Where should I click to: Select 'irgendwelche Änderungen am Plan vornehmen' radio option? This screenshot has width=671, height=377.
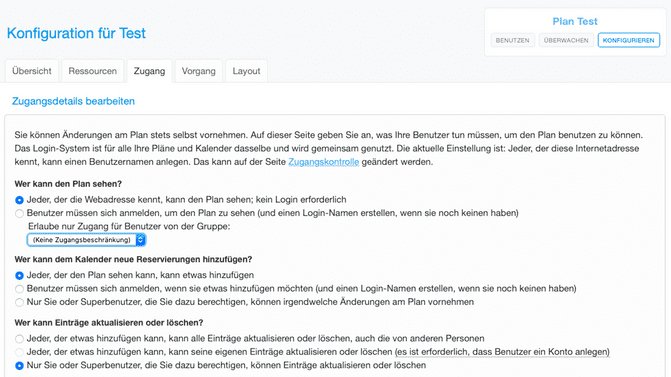pyautogui.click(x=19, y=302)
